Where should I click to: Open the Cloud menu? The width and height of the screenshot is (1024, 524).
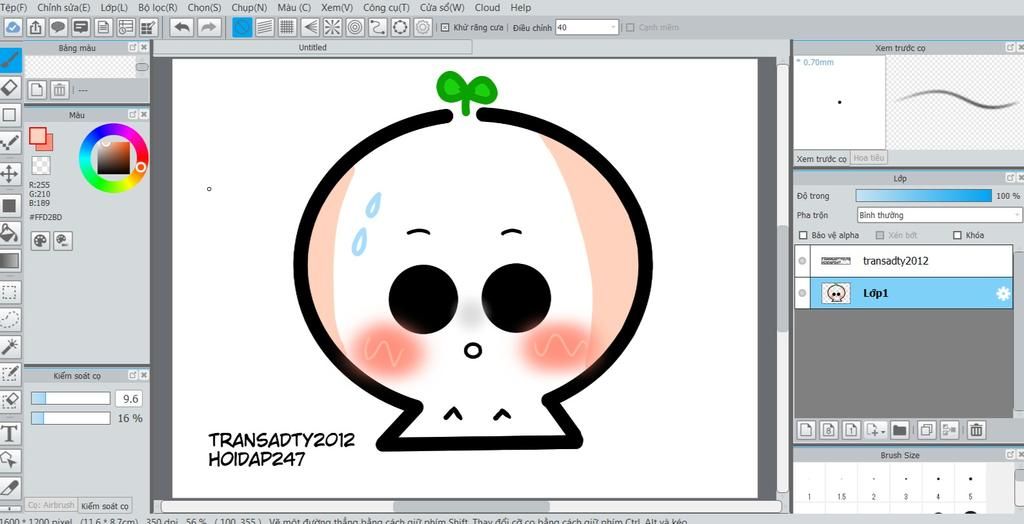[x=487, y=8]
